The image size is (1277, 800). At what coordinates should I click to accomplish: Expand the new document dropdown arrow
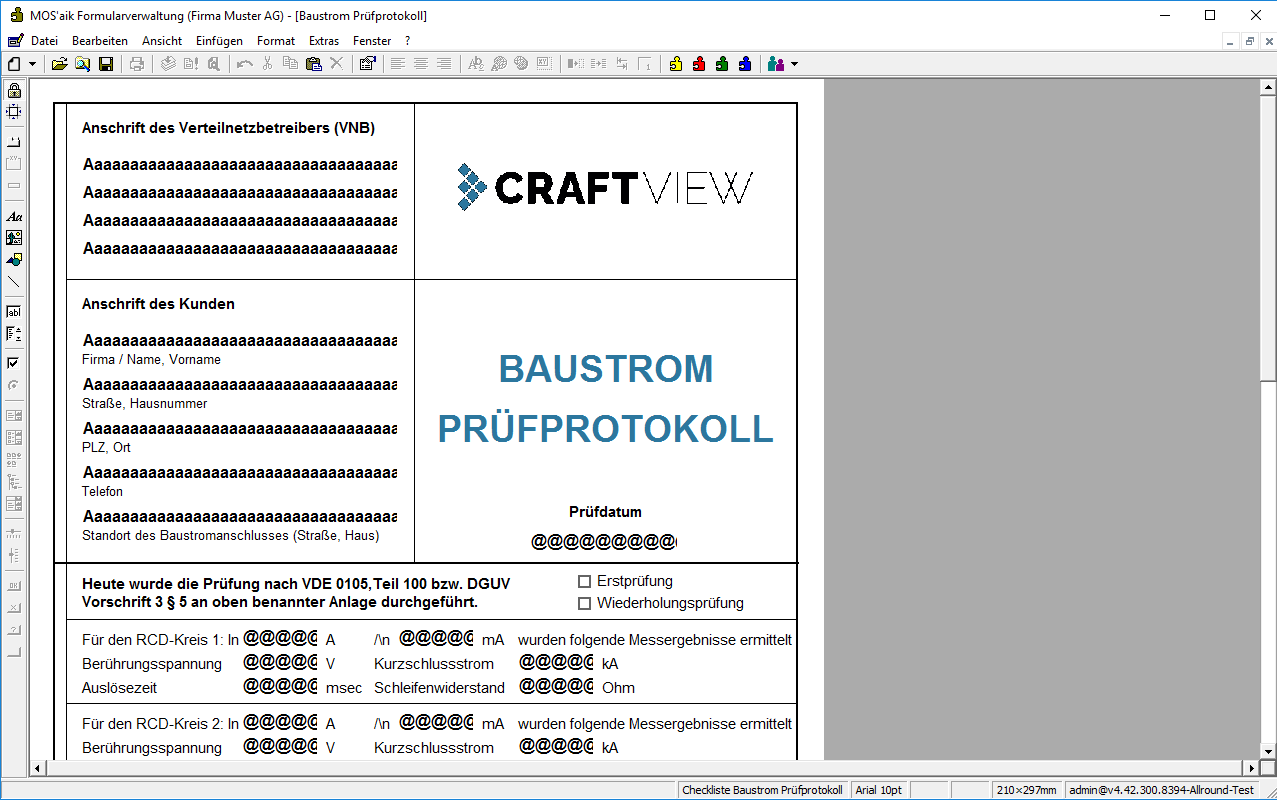(x=33, y=64)
